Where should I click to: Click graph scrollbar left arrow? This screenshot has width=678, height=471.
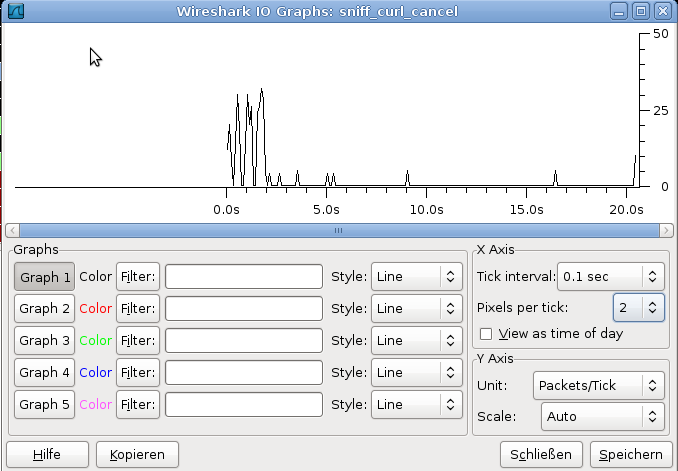[x=12, y=231]
